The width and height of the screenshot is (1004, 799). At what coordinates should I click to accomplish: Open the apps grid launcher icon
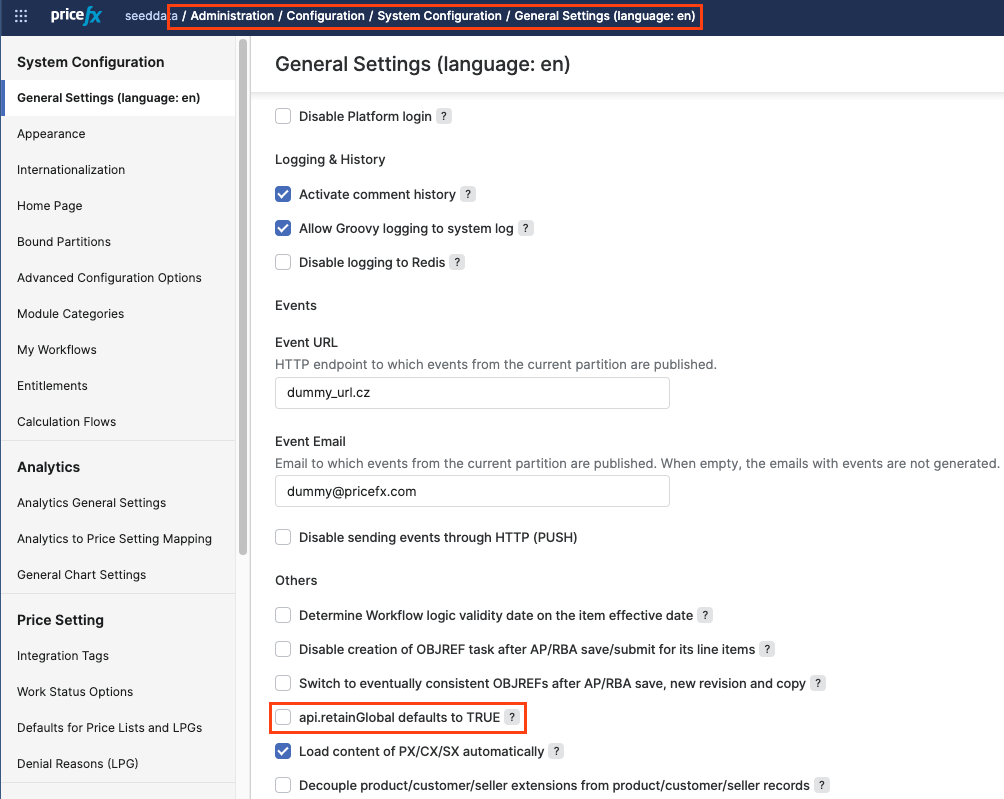tap(21, 16)
